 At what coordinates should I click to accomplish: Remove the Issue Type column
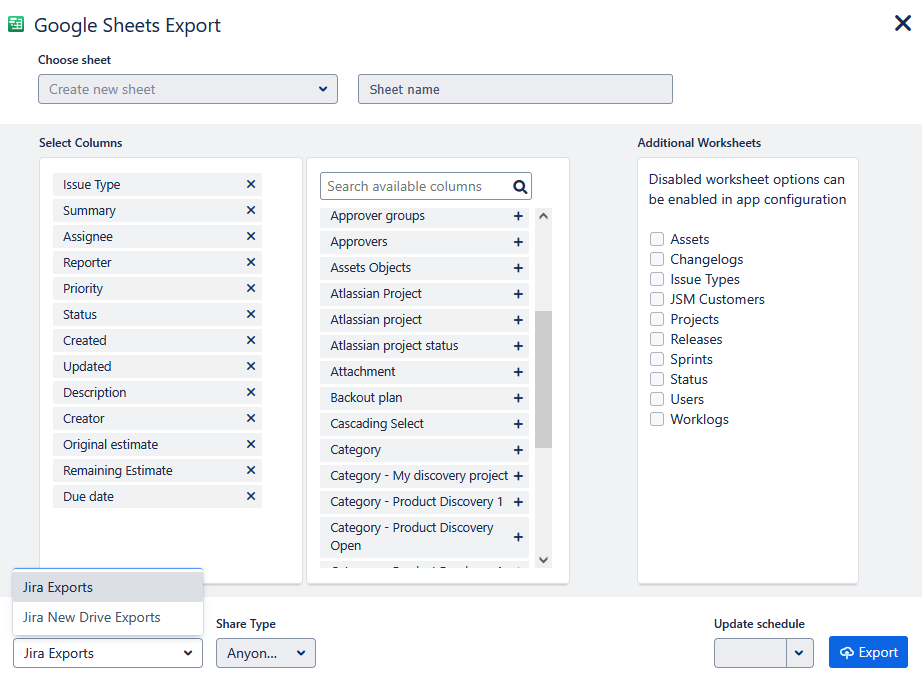251,185
